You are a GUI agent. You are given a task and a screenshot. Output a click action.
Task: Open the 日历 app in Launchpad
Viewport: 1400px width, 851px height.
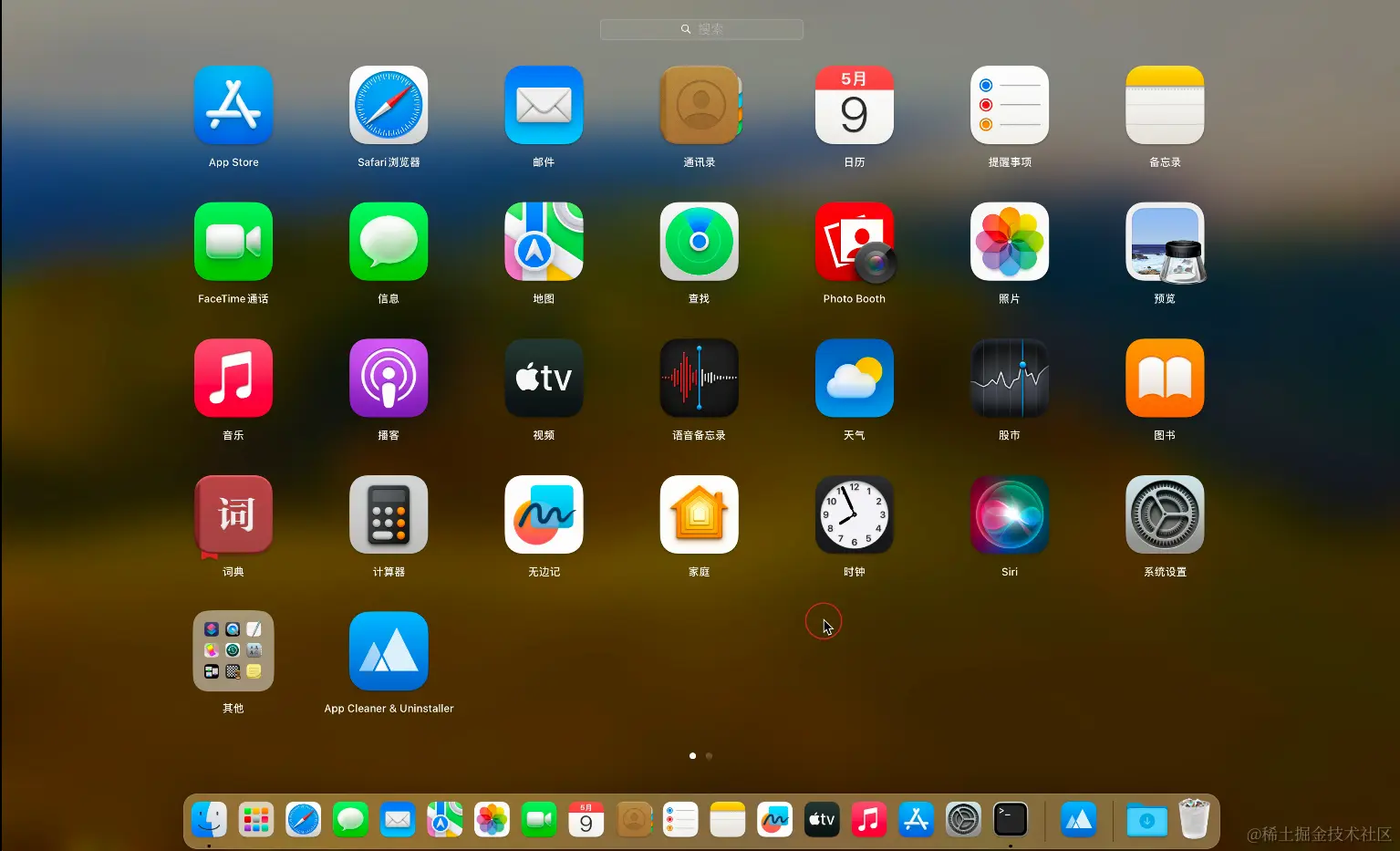click(855, 105)
